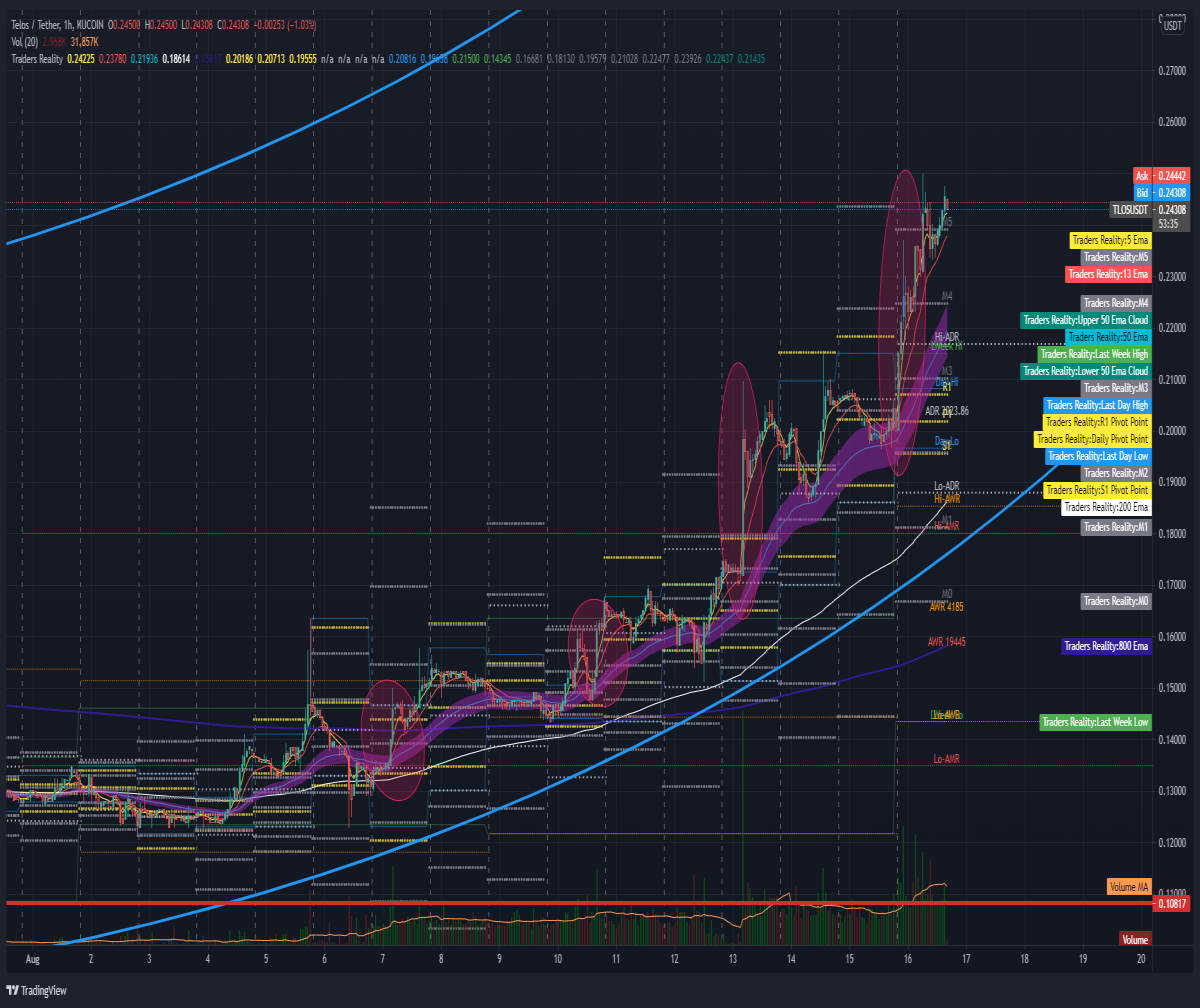Click the Traders Reality:5 Ema label
This screenshot has width=1200, height=1008.
pyautogui.click(x=1110, y=241)
